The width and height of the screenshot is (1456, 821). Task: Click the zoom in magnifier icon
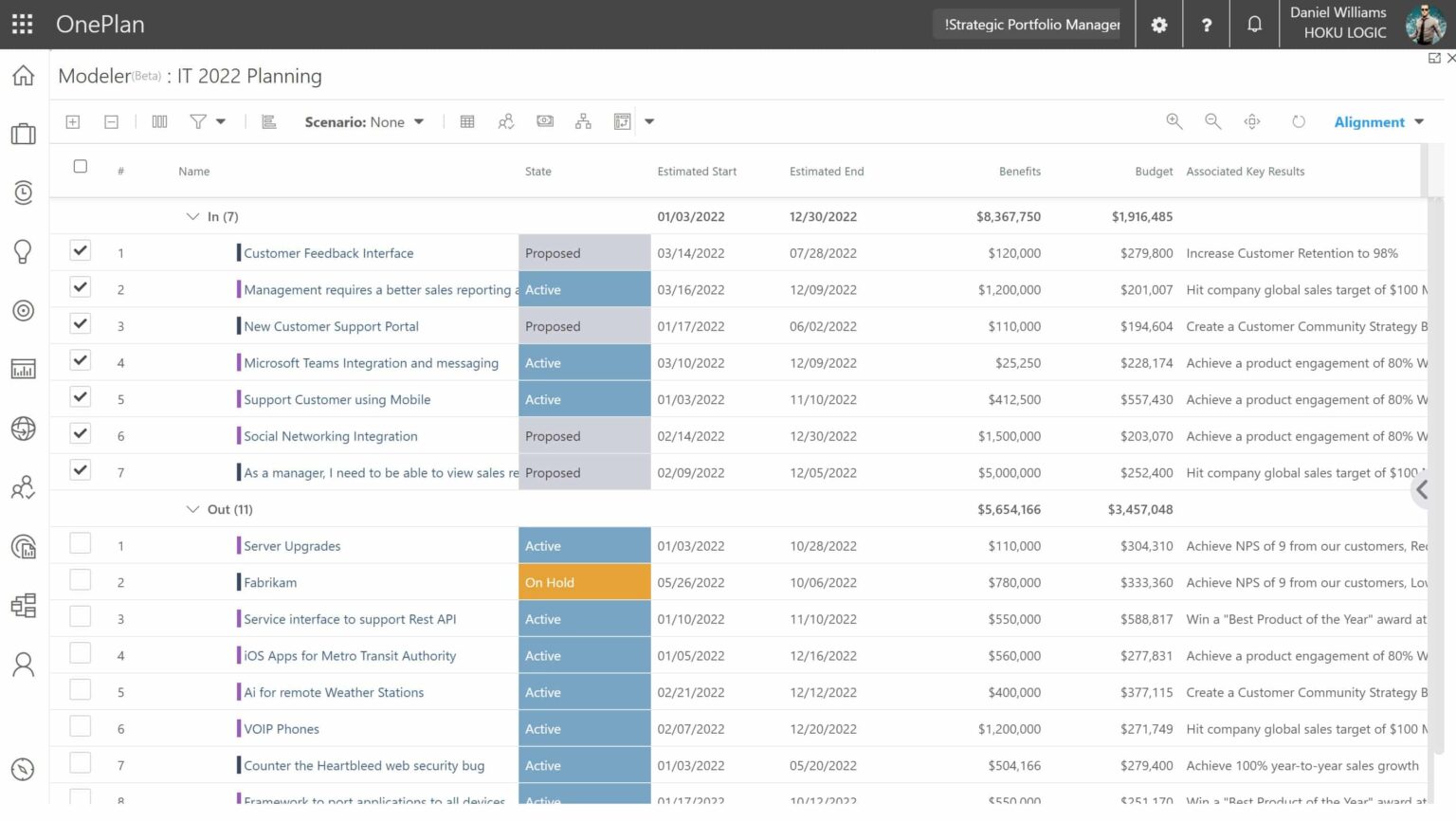pyautogui.click(x=1174, y=121)
